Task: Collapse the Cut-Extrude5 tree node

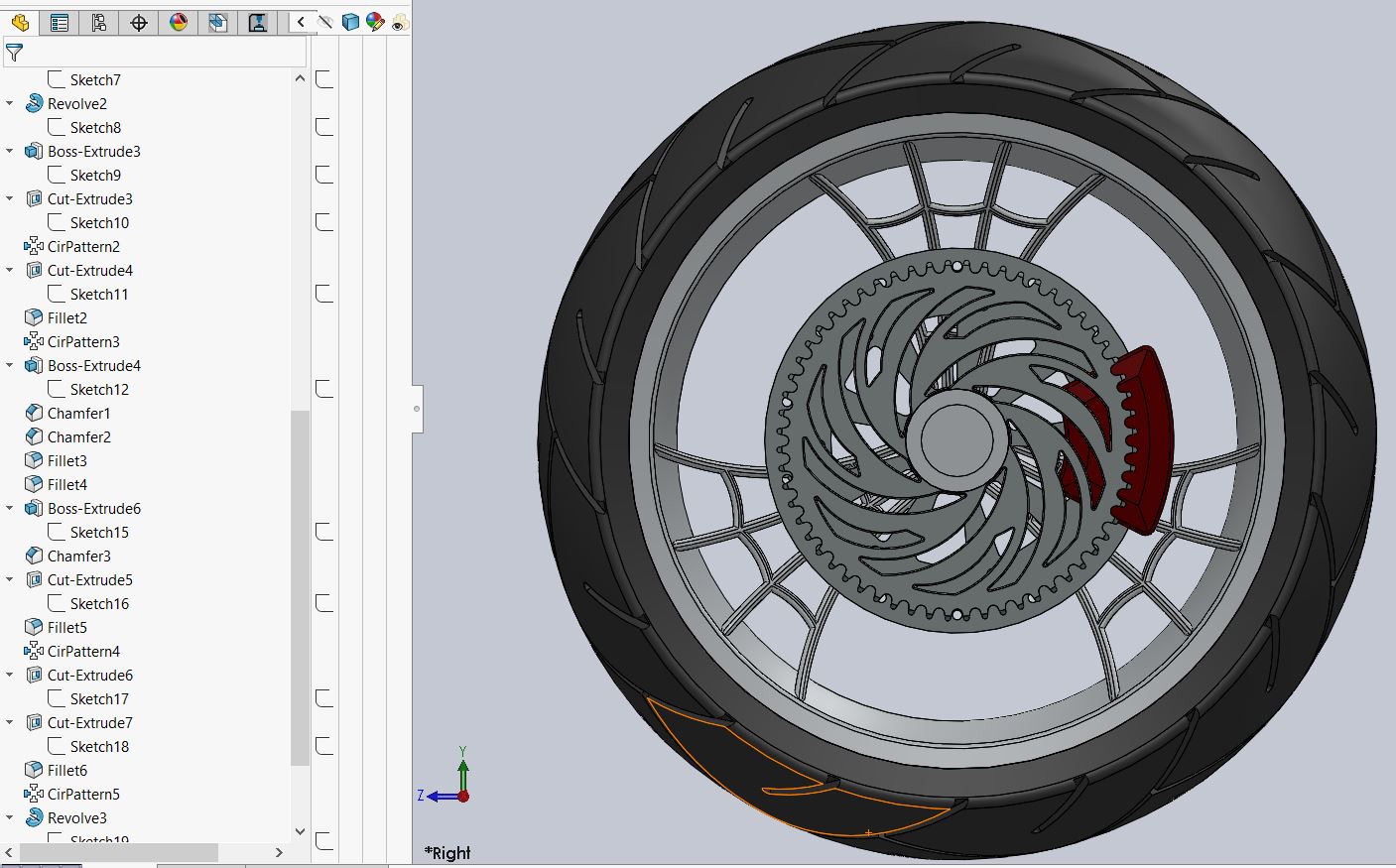Action: 10,579
